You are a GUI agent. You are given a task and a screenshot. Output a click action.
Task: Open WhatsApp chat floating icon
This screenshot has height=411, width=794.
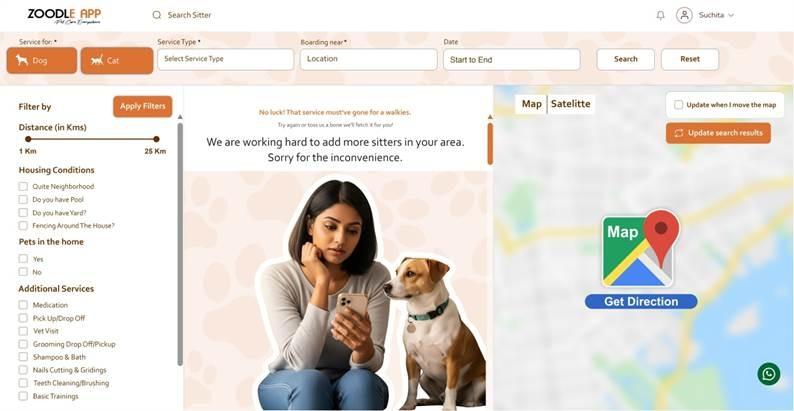(769, 374)
